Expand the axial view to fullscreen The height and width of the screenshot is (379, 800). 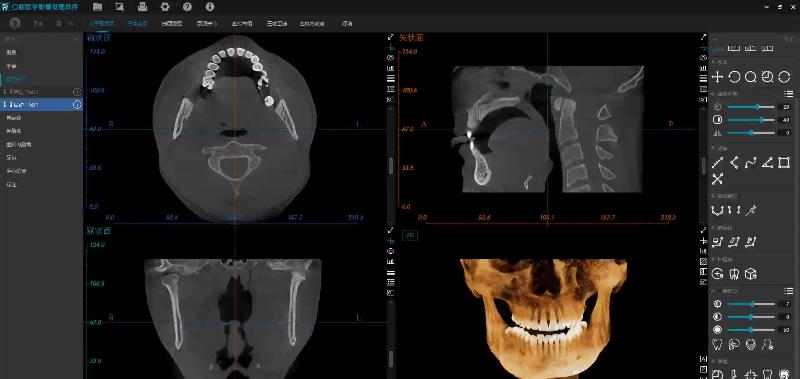pos(391,37)
